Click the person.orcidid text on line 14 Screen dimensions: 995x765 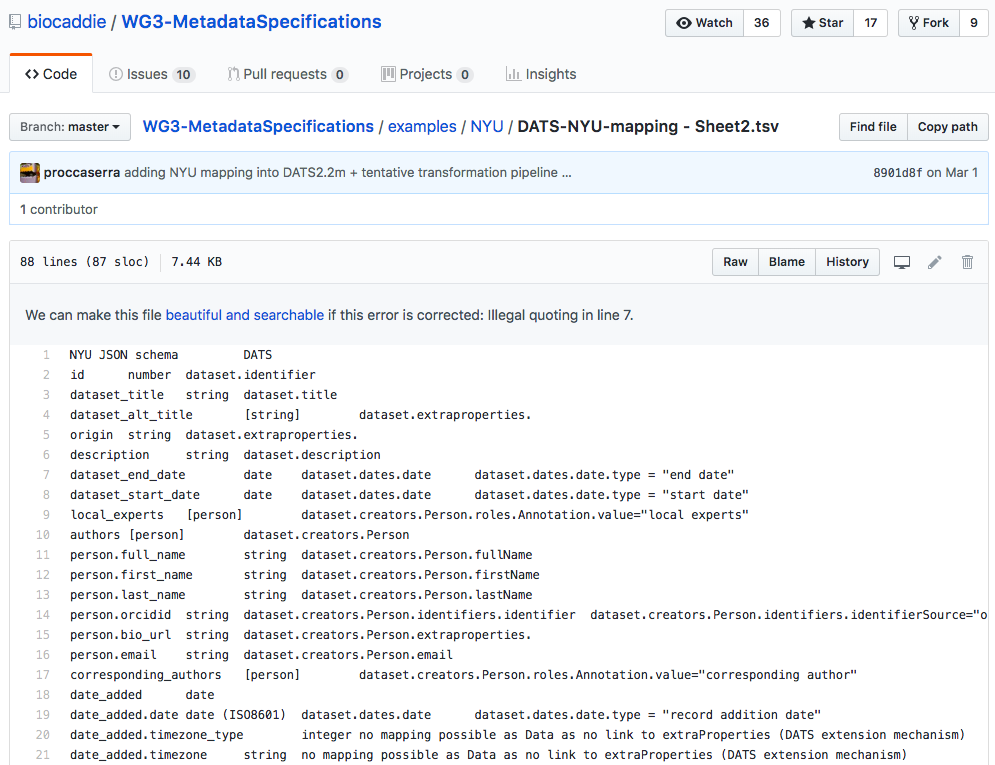click(x=121, y=615)
